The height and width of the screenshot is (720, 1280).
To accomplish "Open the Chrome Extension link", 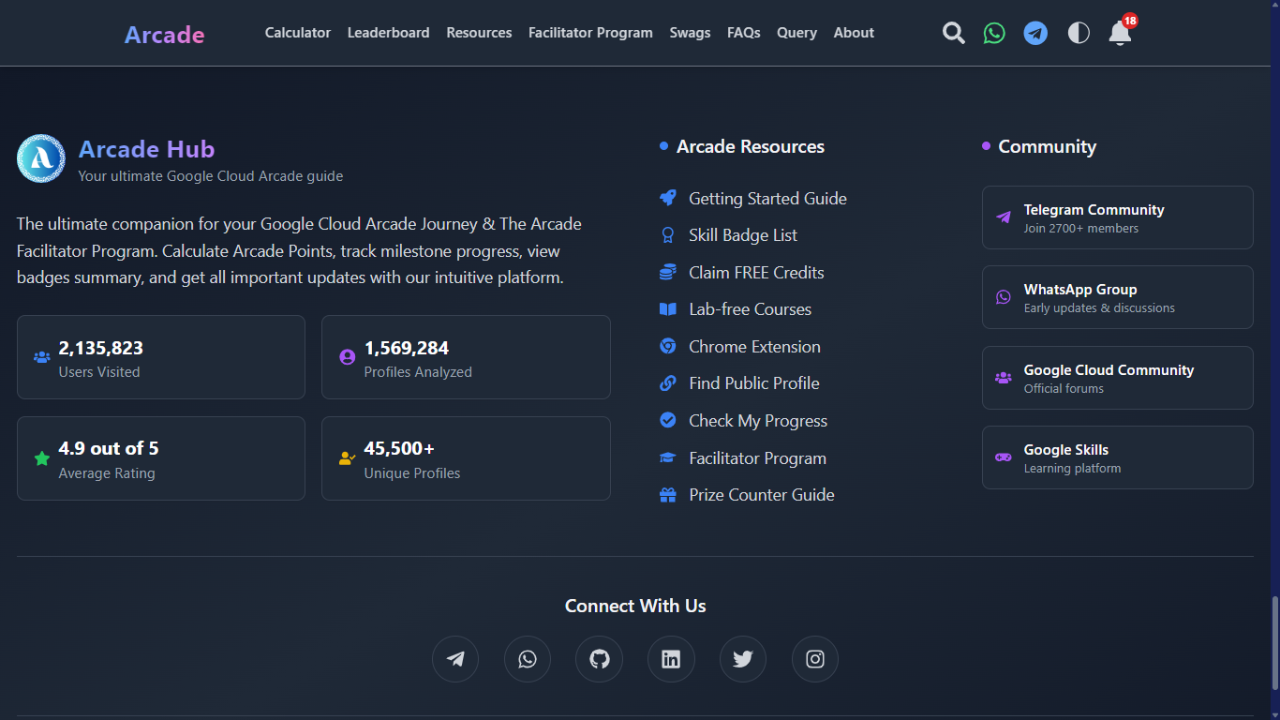I will (x=755, y=346).
